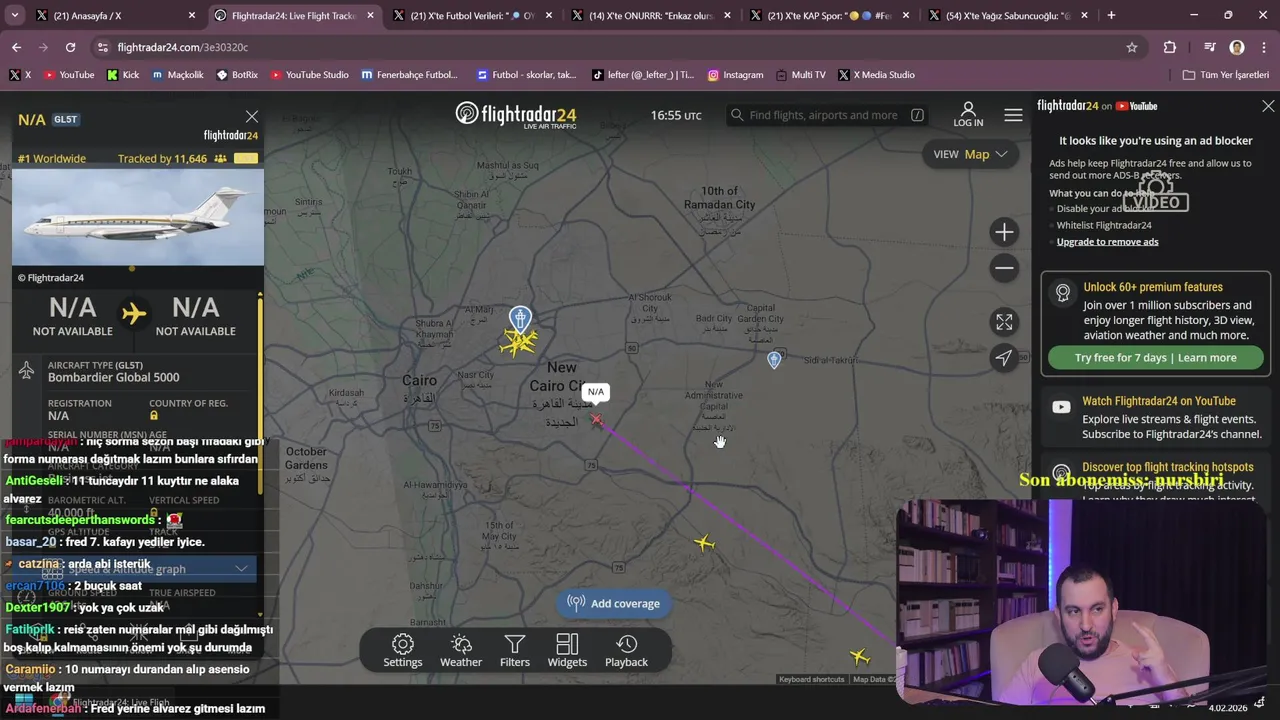Open a new browser tab
Image resolution: width=1280 pixels, height=720 pixels.
click(1111, 15)
